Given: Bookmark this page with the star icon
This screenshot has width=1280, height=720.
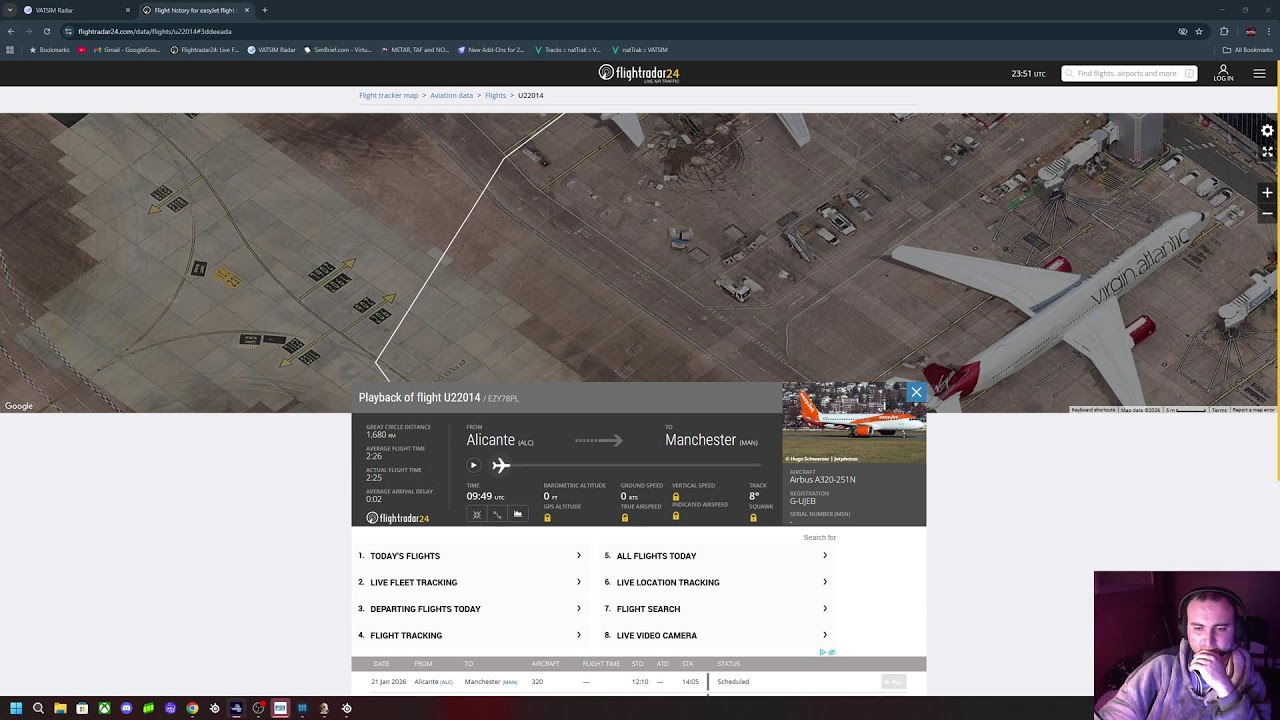Looking at the screenshot, I should (1199, 31).
